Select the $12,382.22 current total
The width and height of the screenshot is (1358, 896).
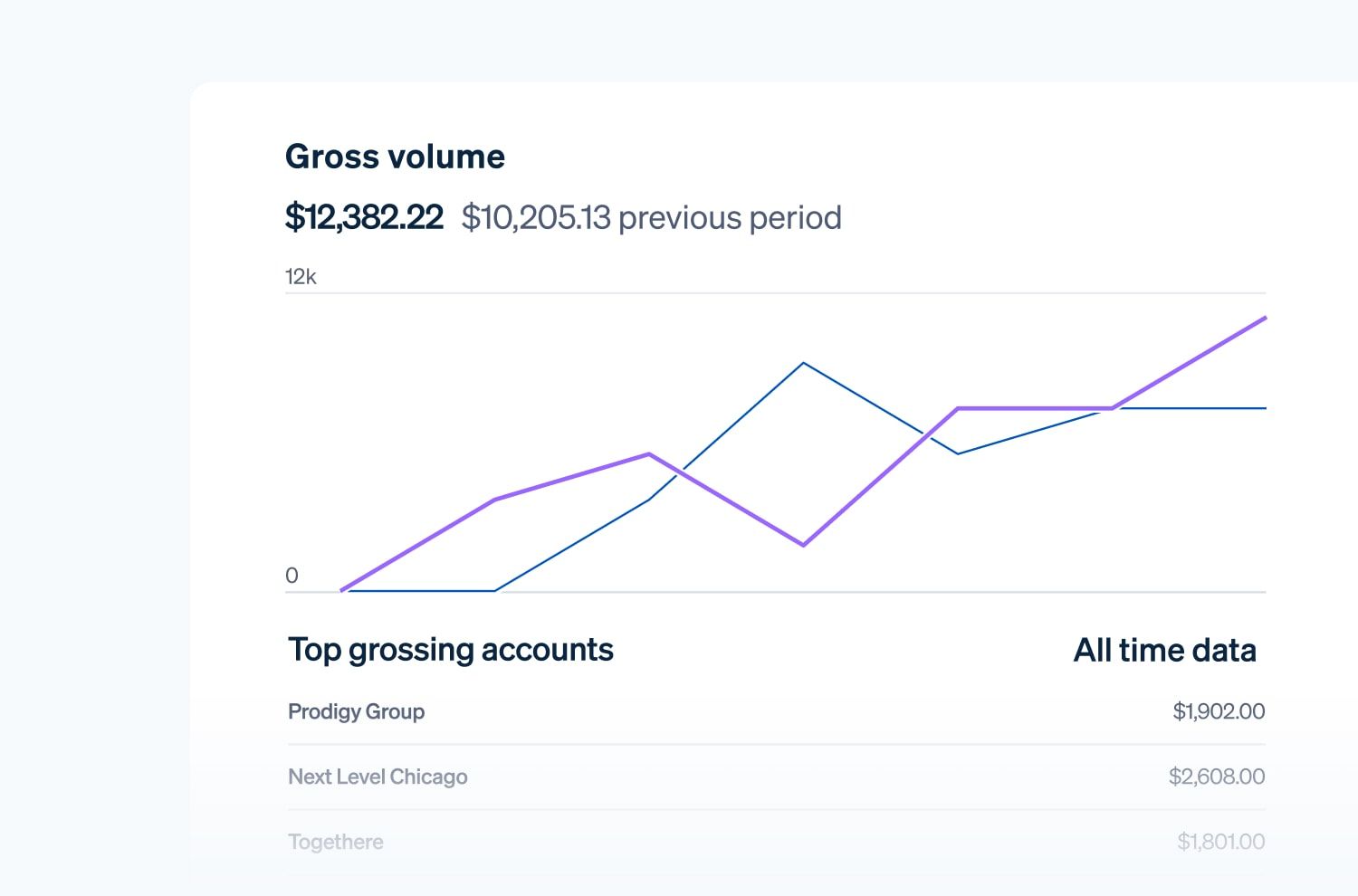tap(364, 217)
